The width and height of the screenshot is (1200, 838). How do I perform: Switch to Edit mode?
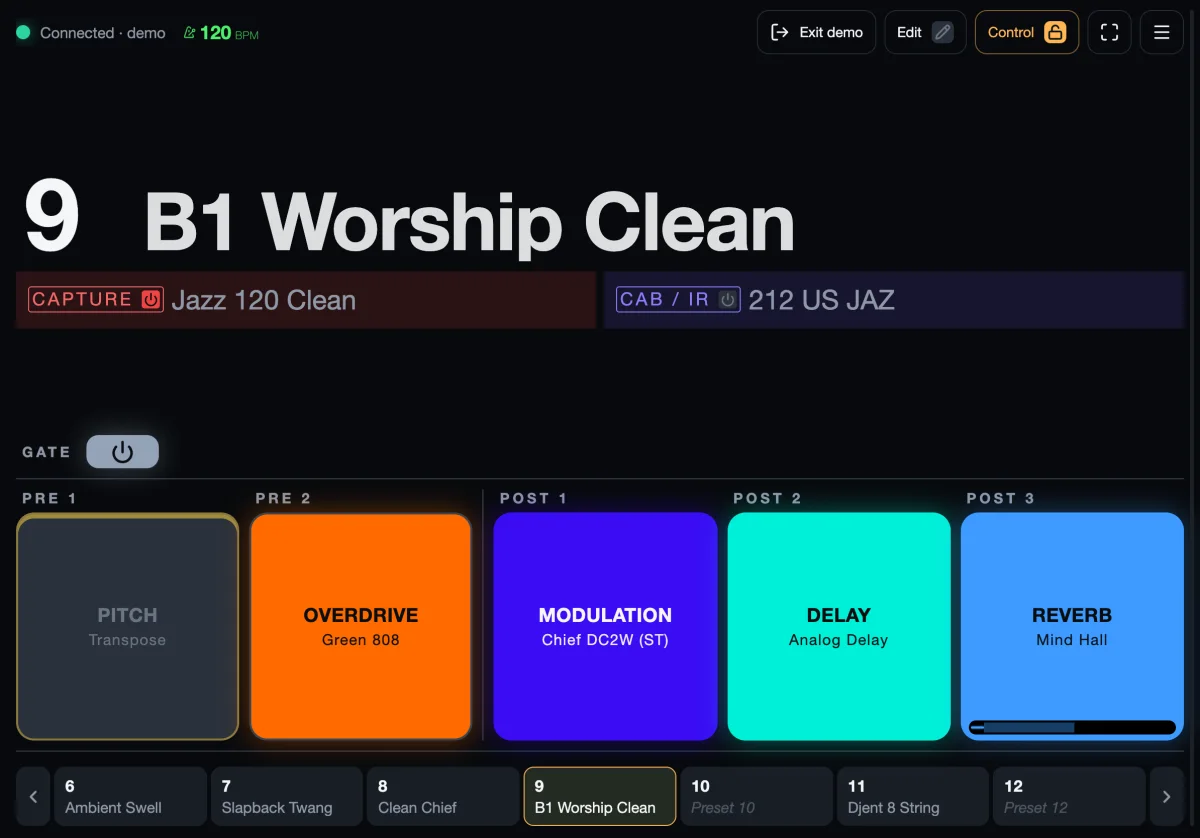pos(925,32)
